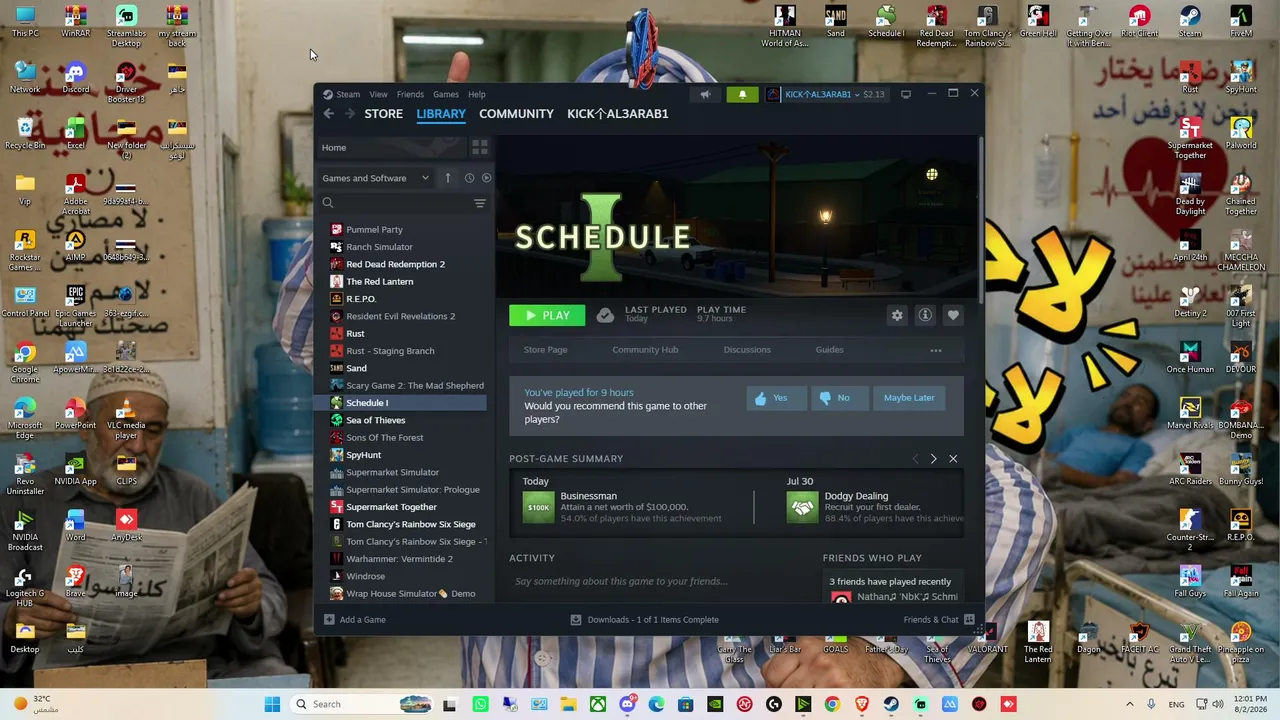Open the Discussions link
The image size is (1280, 720).
click(747, 350)
